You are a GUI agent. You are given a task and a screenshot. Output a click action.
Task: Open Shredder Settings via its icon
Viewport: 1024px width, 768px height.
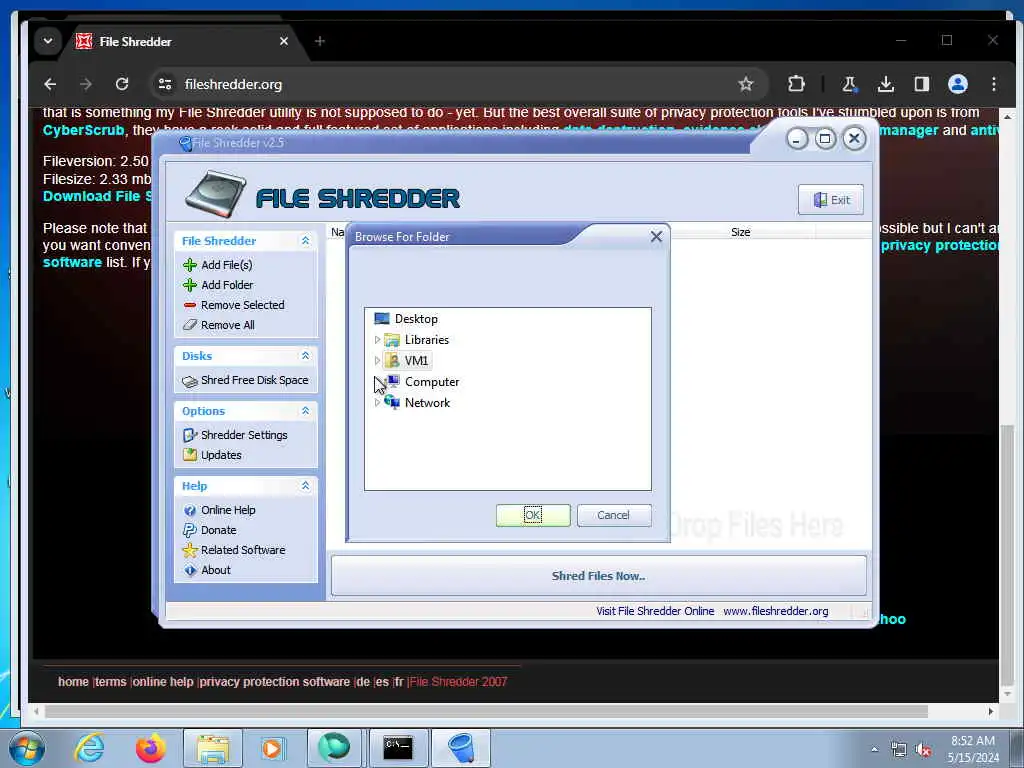coord(190,435)
